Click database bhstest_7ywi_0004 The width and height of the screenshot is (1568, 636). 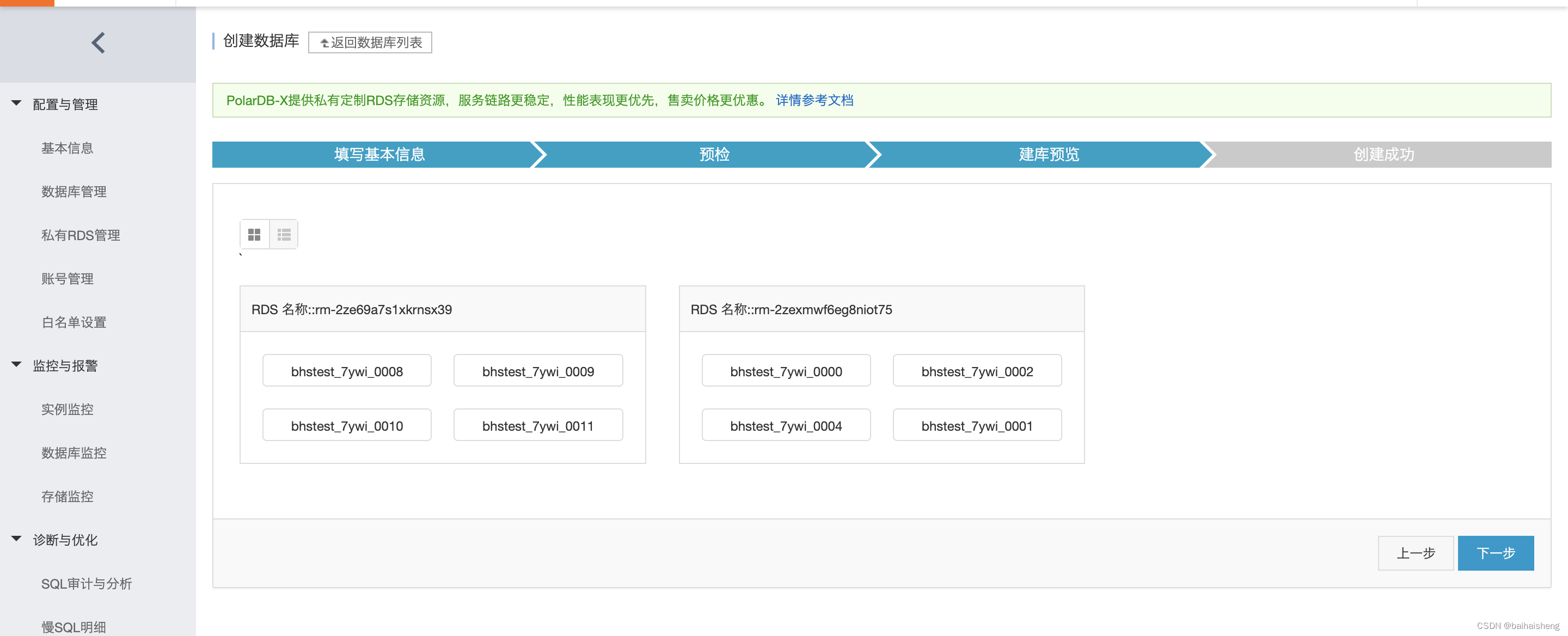click(x=786, y=425)
